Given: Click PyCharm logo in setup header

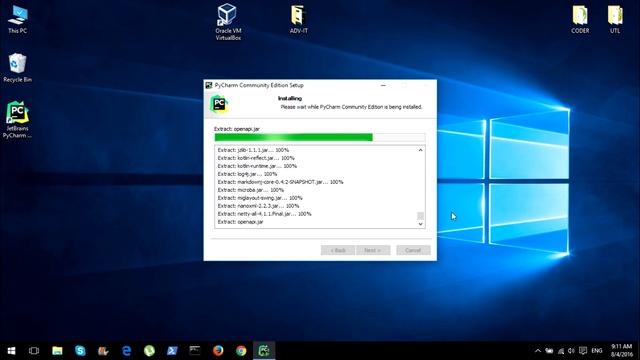Looking at the screenshot, I should coord(219,104).
